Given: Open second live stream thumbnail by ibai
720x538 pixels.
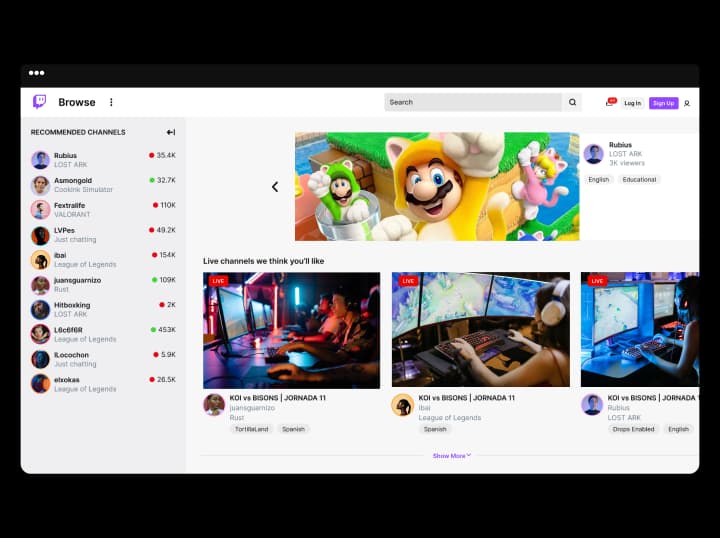Looking at the screenshot, I should click(481, 330).
